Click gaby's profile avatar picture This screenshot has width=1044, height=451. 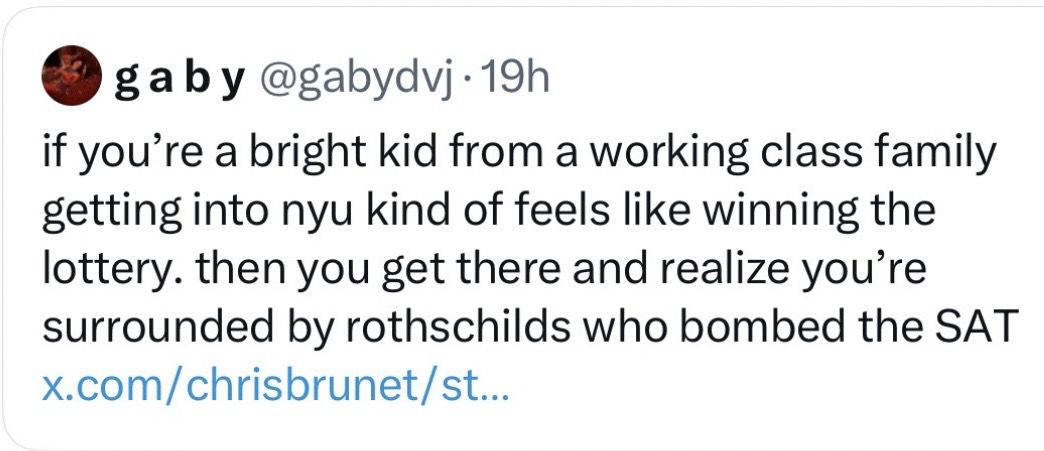[x=69, y=77]
